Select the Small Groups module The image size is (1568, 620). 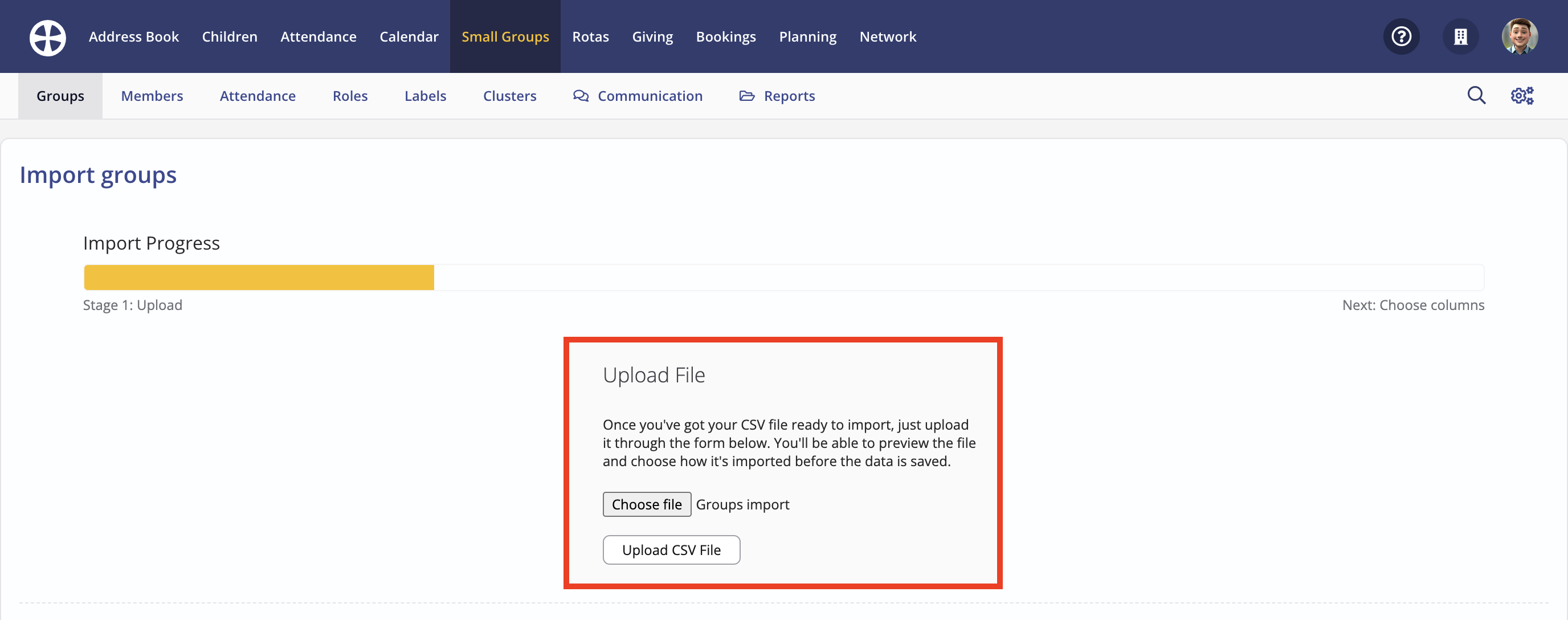[505, 36]
